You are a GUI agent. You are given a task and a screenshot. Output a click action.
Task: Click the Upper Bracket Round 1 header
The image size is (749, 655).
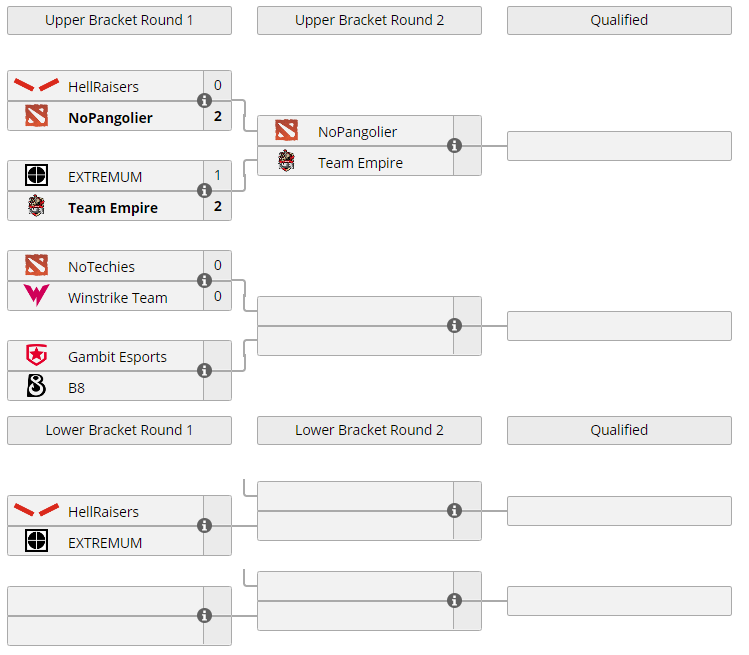pyautogui.click(x=119, y=20)
